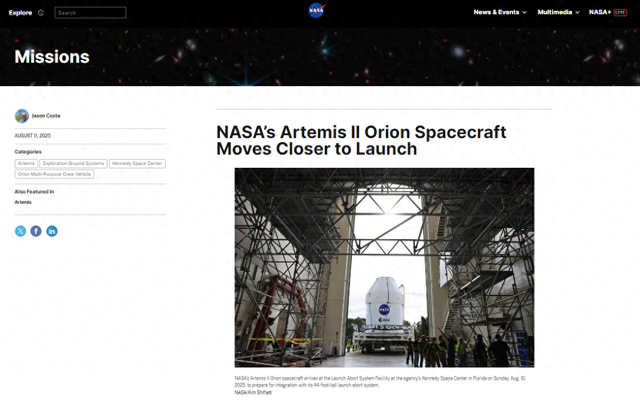
Task: Share article on Facebook
Action: click(36, 231)
